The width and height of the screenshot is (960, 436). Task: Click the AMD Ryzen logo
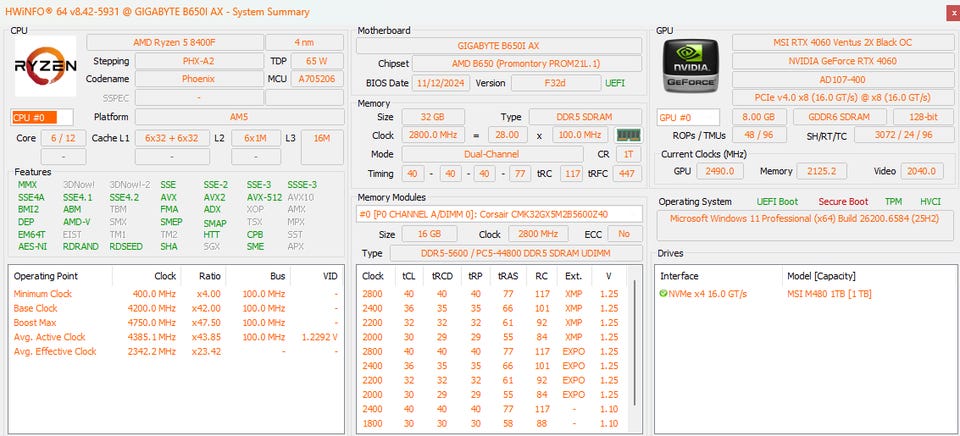point(44,66)
